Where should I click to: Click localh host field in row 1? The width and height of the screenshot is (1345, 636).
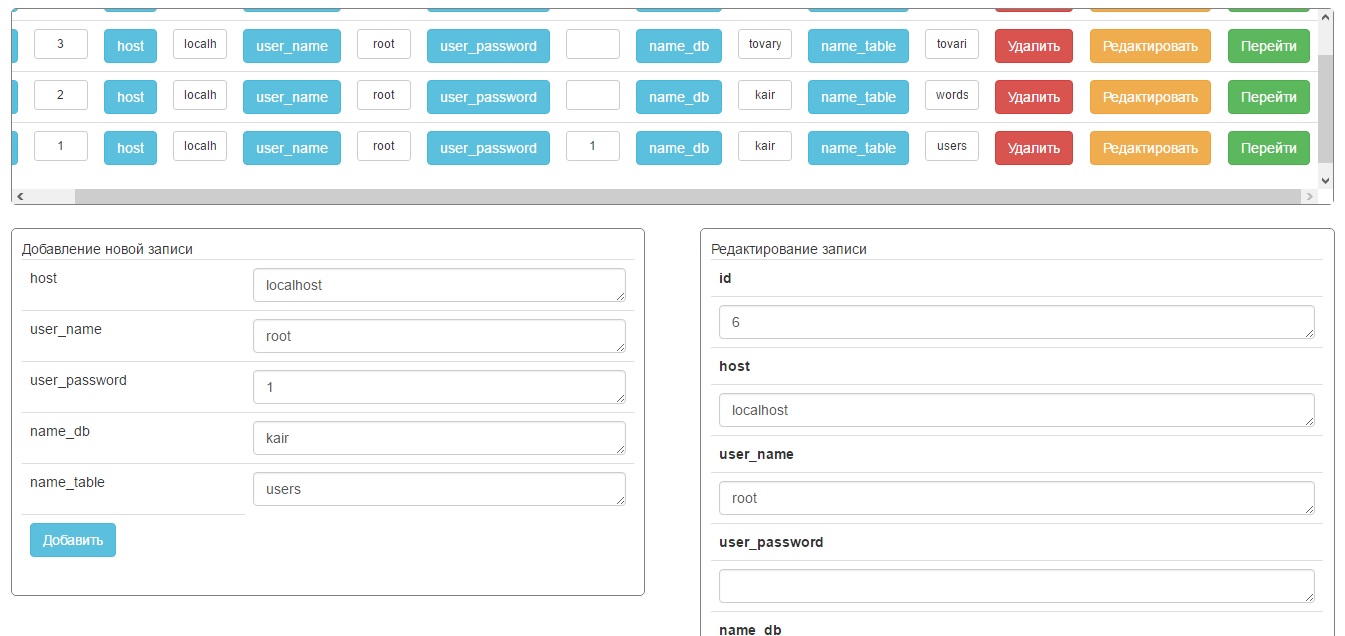200,146
